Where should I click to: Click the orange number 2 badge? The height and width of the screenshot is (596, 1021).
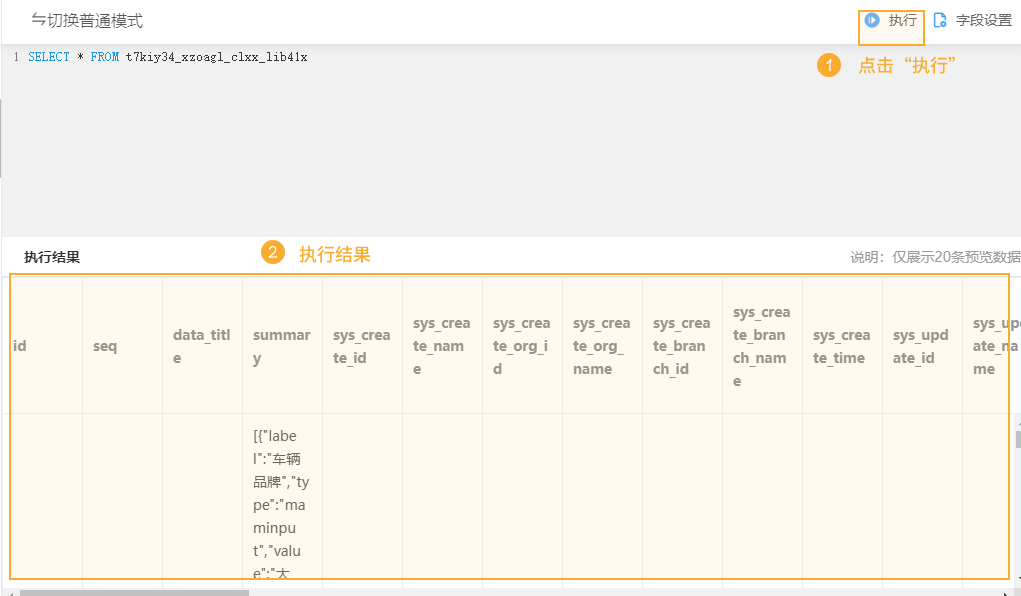coord(273,254)
